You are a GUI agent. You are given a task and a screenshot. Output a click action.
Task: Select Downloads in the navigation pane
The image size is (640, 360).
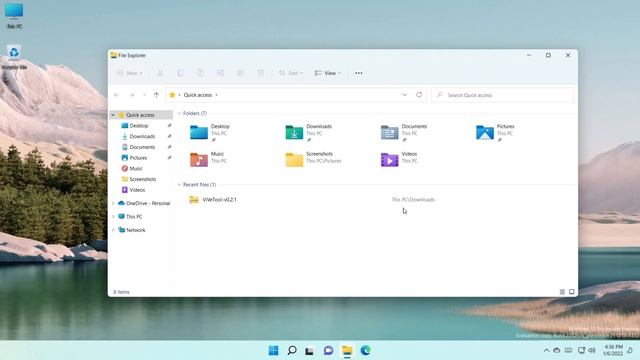(x=142, y=136)
